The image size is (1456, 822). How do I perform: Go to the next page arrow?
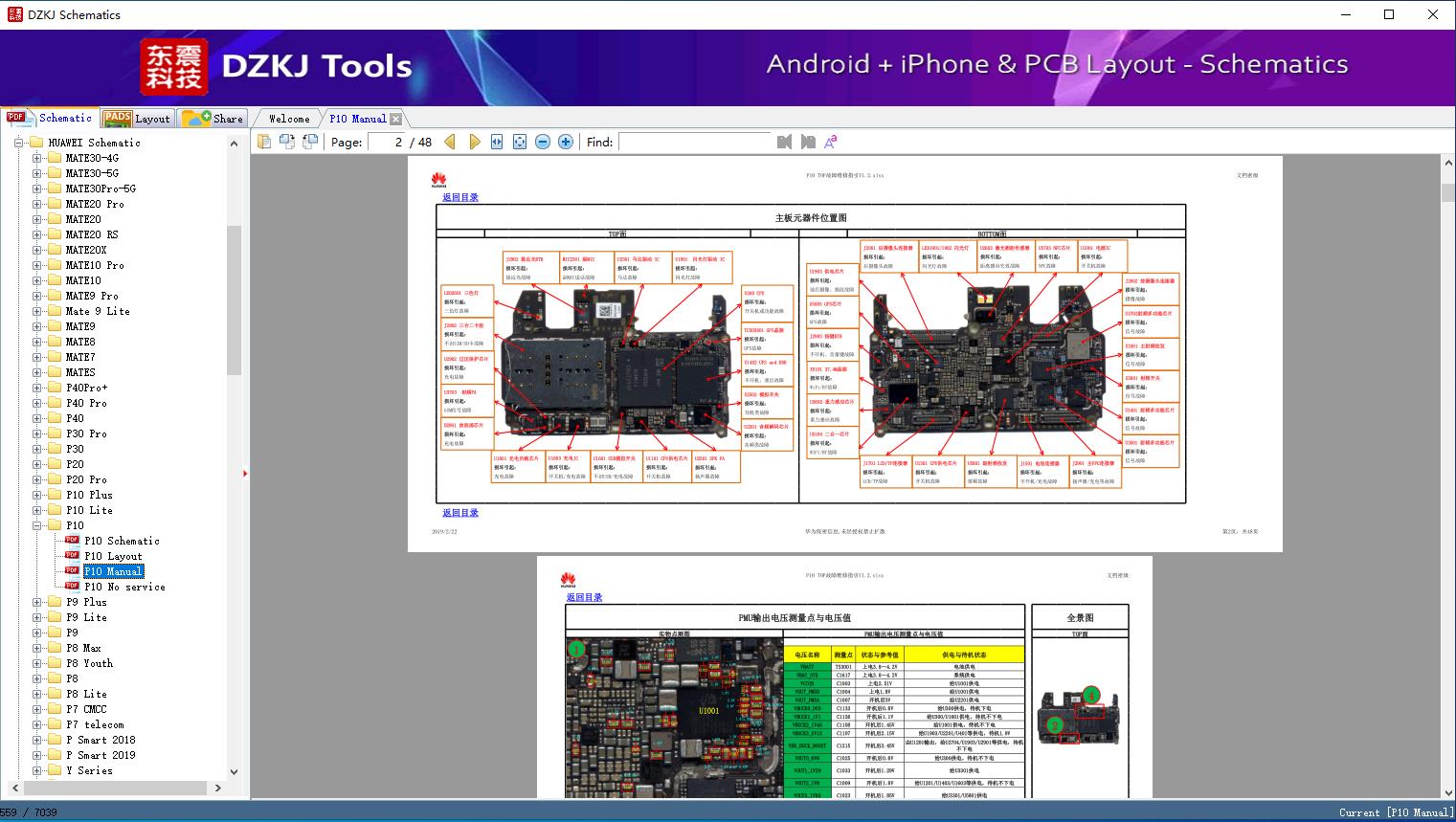coord(474,142)
